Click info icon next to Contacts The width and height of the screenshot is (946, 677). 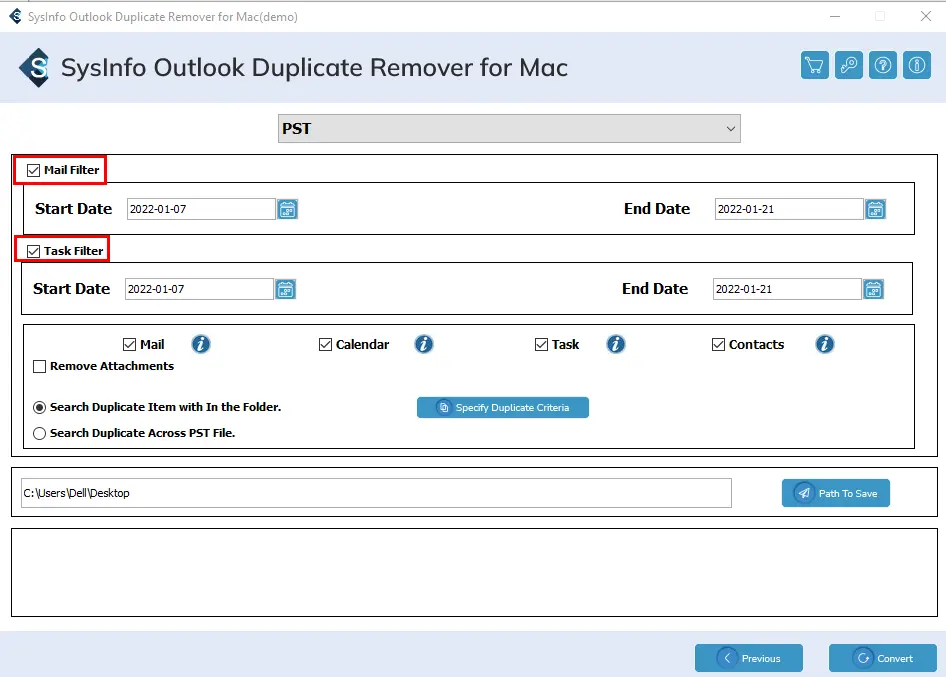(825, 345)
